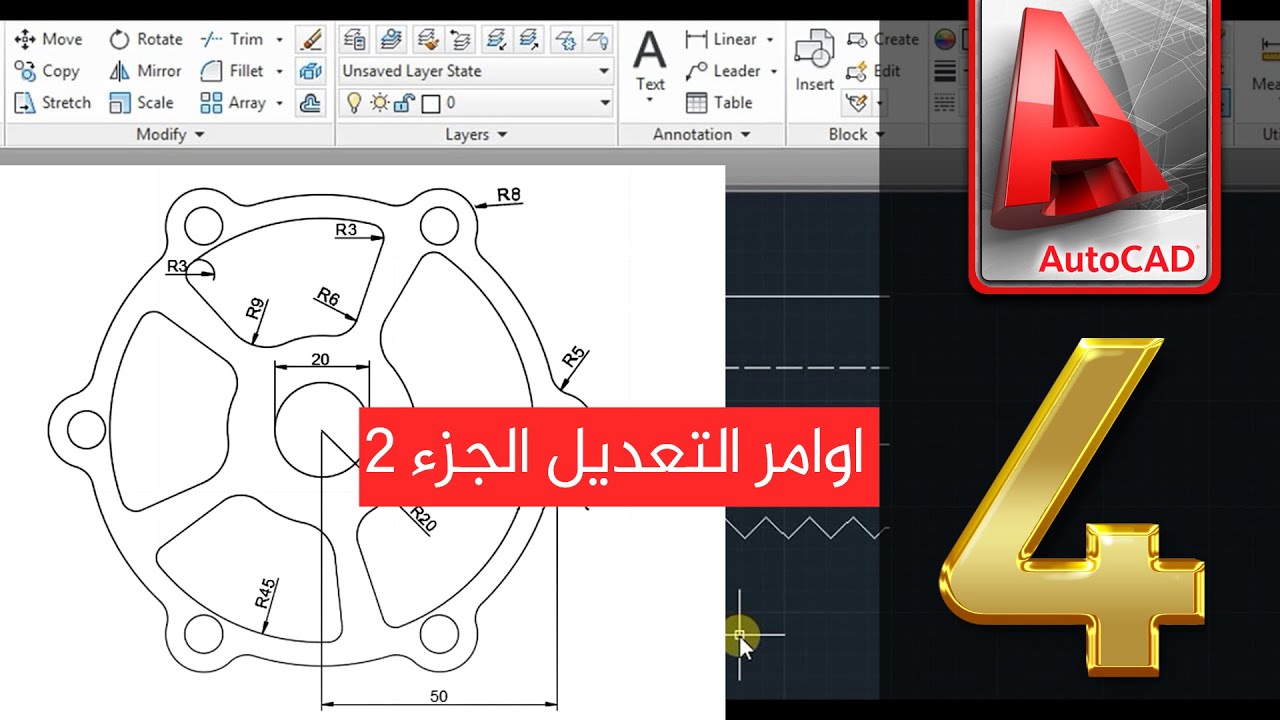Click the Edit block button
Viewport: 1280px width, 720px height.
tap(873, 71)
